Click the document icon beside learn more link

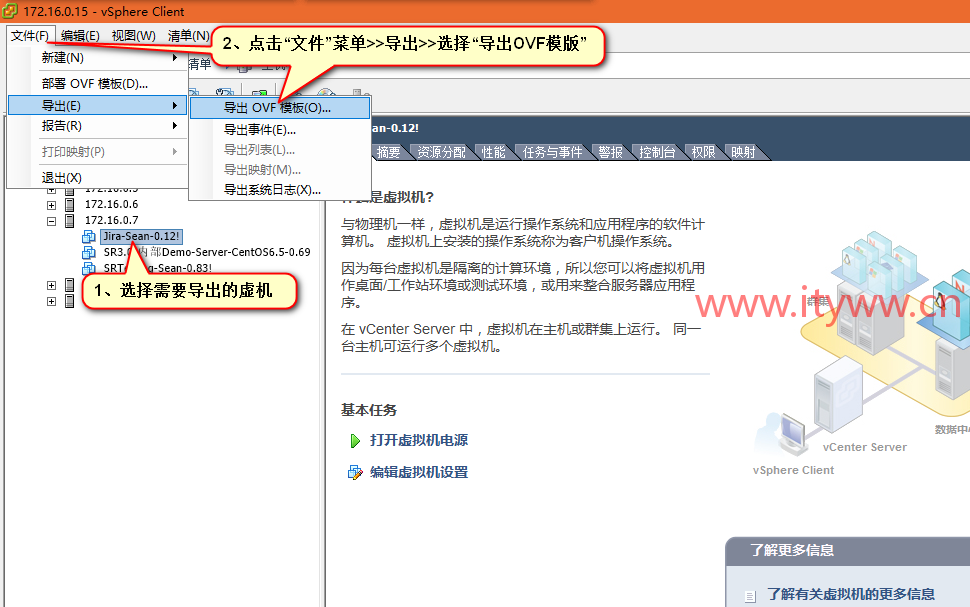750,596
